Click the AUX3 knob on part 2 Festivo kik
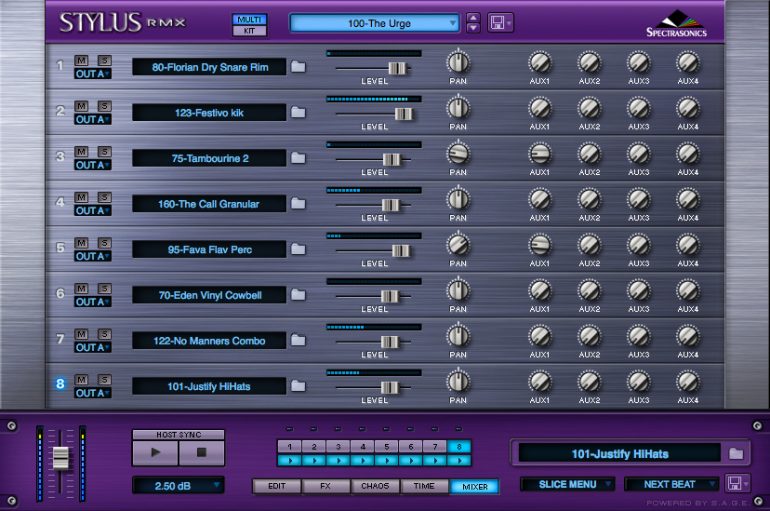770x511 pixels. (x=638, y=108)
